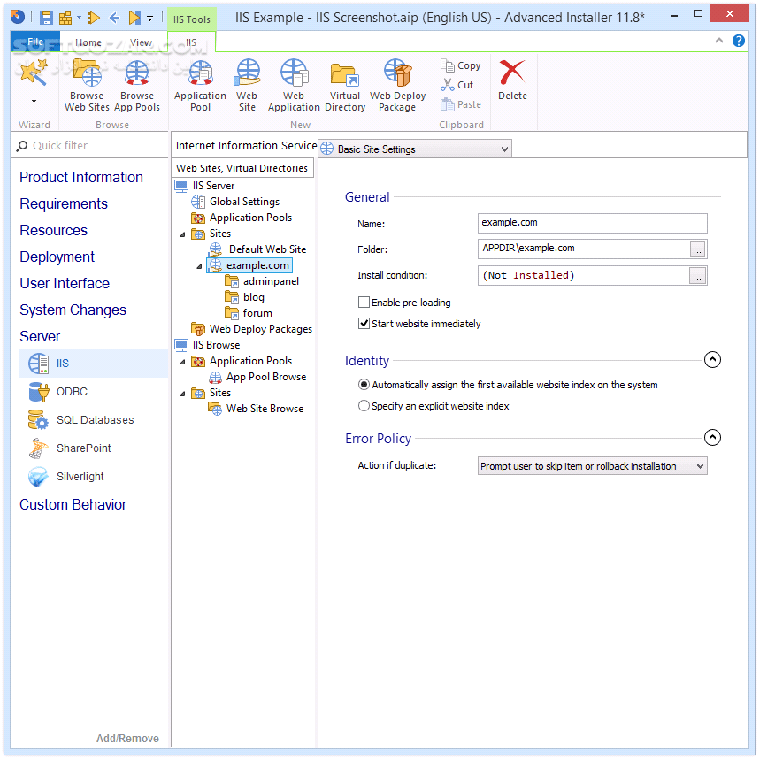Click Add/Remove at sidebar bottom

click(x=127, y=738)
